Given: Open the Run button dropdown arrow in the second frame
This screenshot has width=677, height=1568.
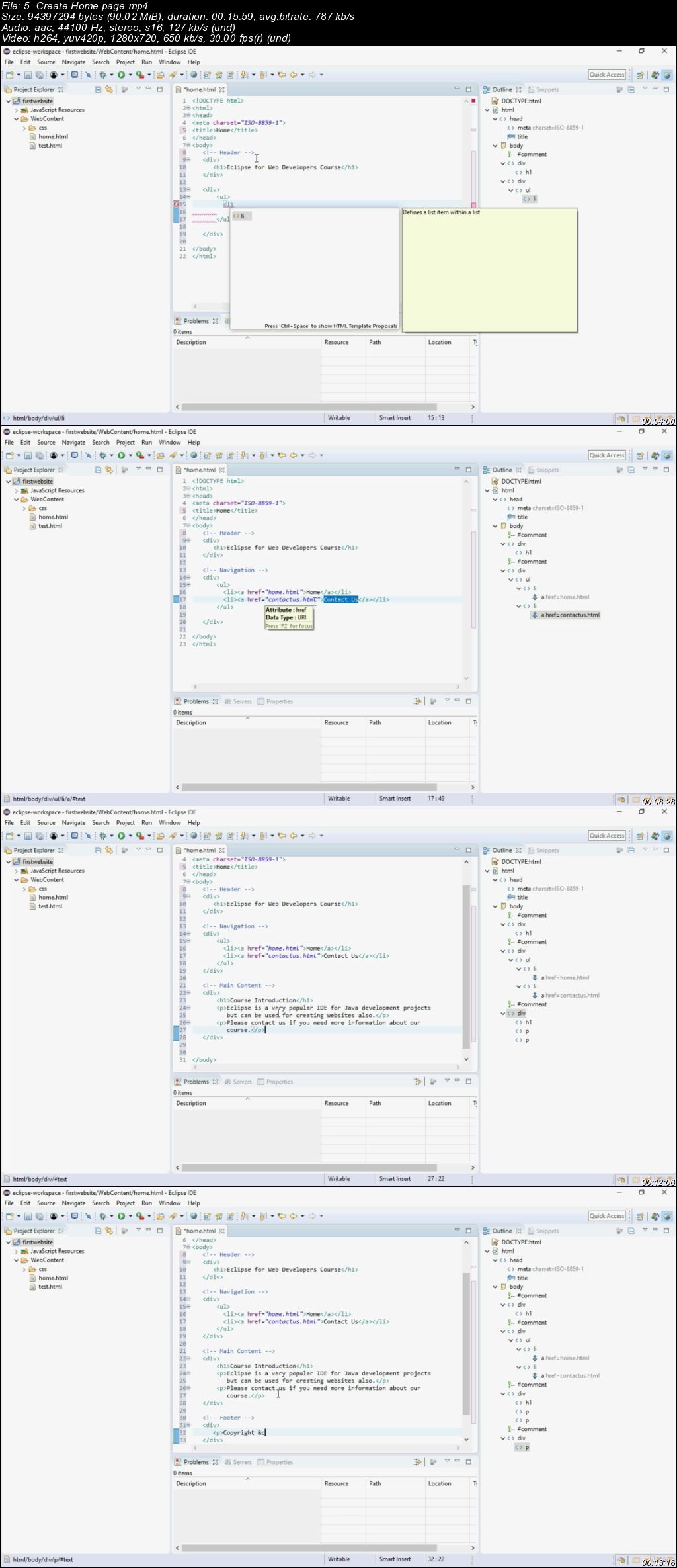Looking at the screenshot, I should pos(130,455).
